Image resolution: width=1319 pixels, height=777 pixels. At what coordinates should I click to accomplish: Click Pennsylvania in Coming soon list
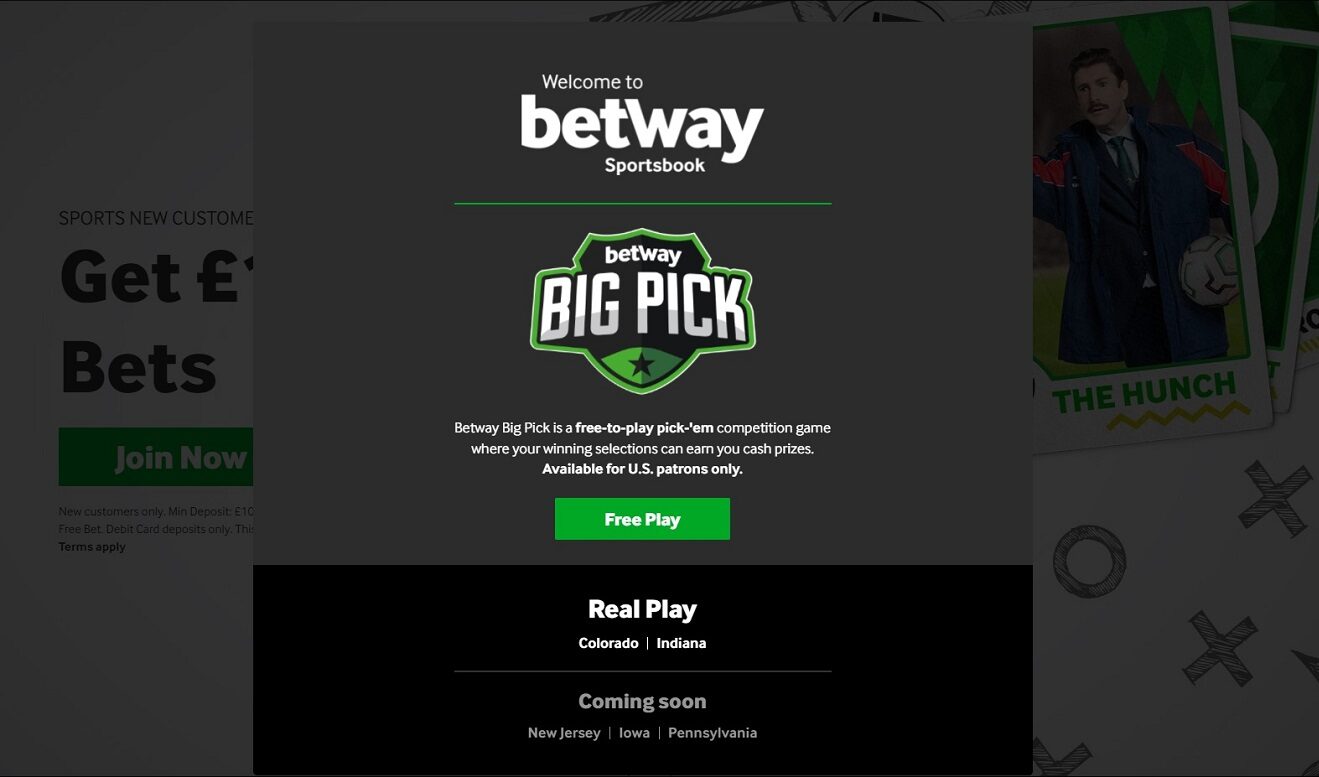[712, 733]
